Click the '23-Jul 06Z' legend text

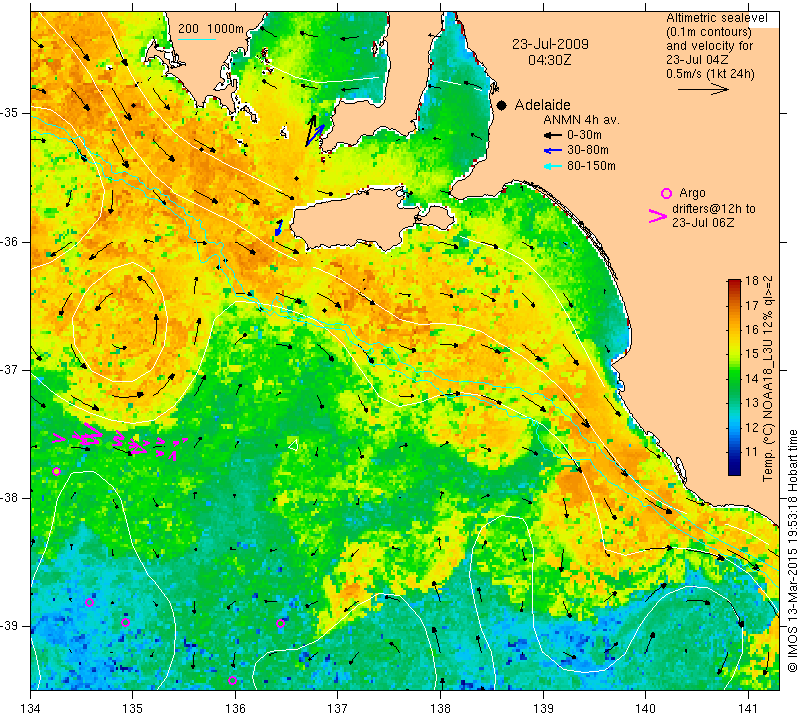pos(703,222)
